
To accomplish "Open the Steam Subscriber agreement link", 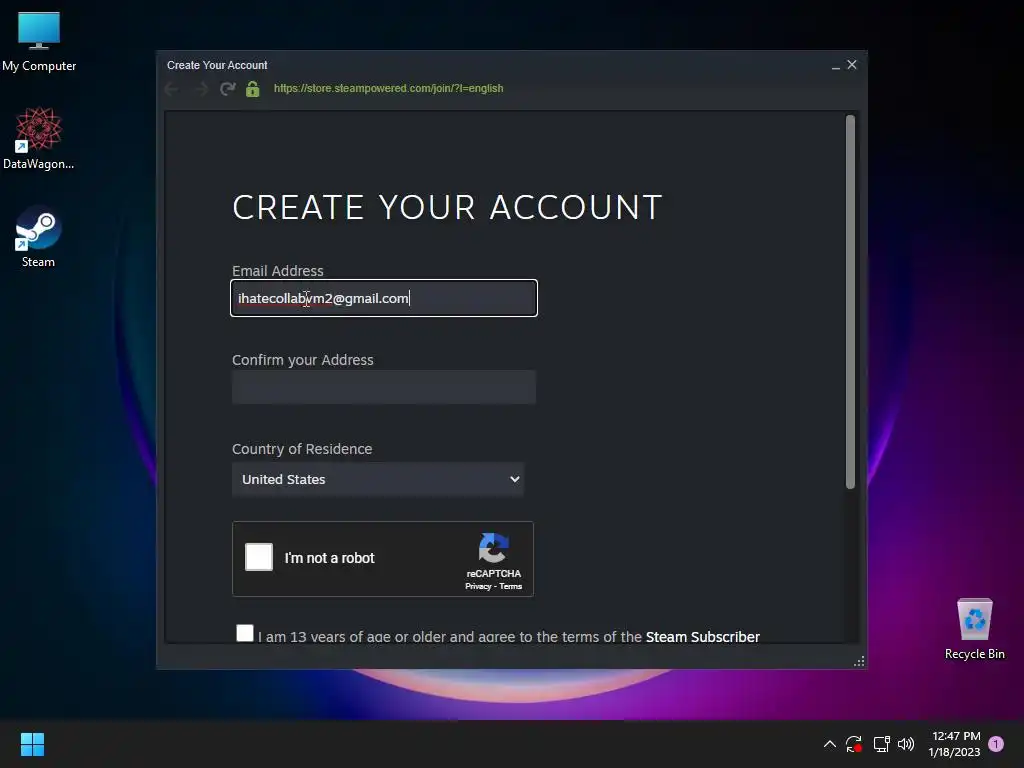I will [703, 637].
